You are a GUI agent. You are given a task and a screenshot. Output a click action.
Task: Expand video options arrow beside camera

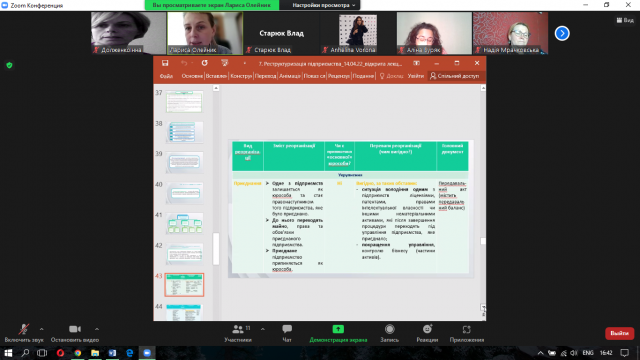[x=97, y=329]
